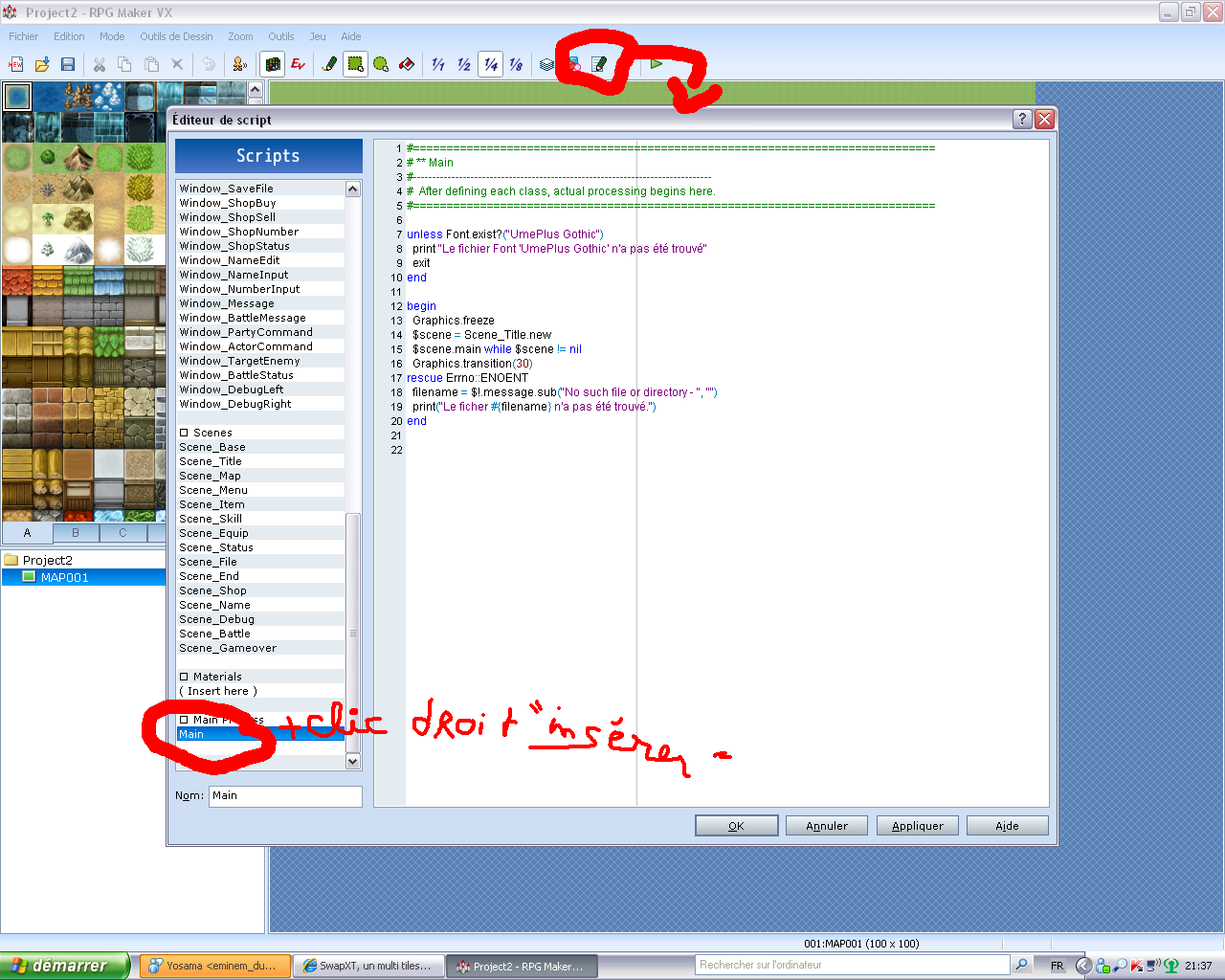Select the Flood fill tool
Screen dimensions: 1225x980
point(407,64)
